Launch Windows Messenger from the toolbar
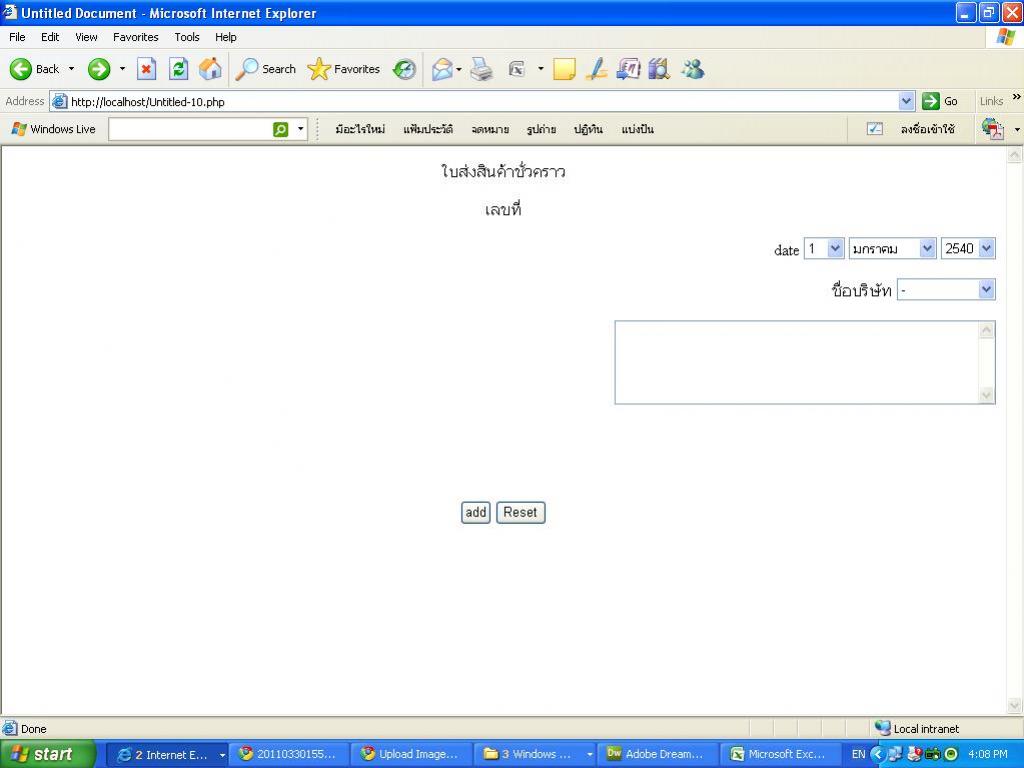The height and width of the screenshot is (768, 1024). point(692,69)
